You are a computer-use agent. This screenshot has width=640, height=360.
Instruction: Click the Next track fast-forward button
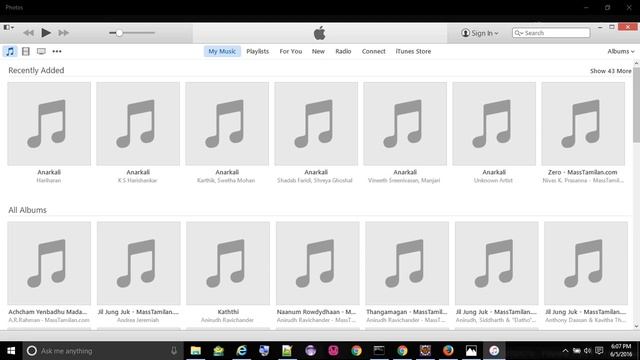[x=64, y=33]
